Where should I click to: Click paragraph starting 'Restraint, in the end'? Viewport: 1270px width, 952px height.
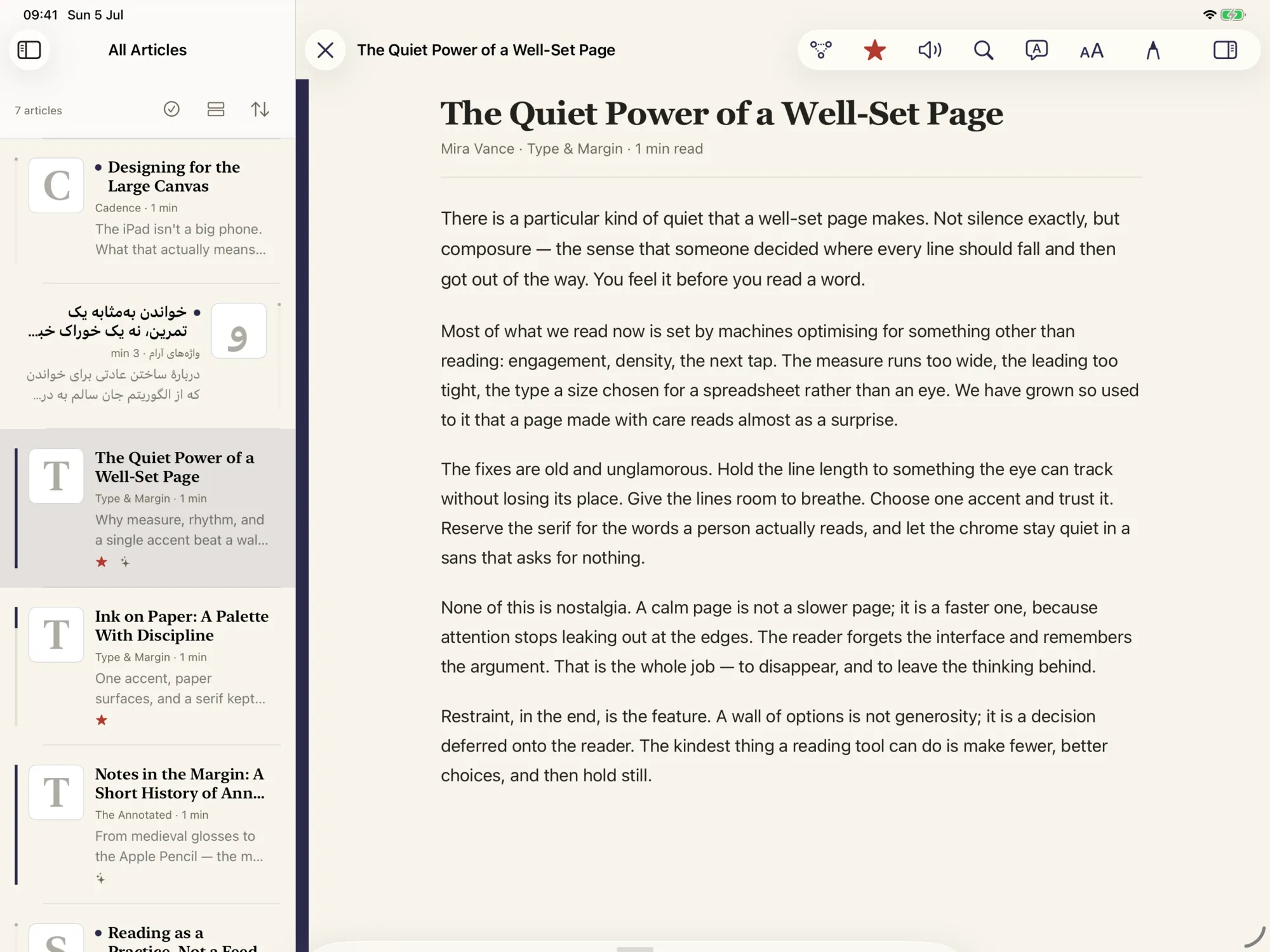point(774,746)
